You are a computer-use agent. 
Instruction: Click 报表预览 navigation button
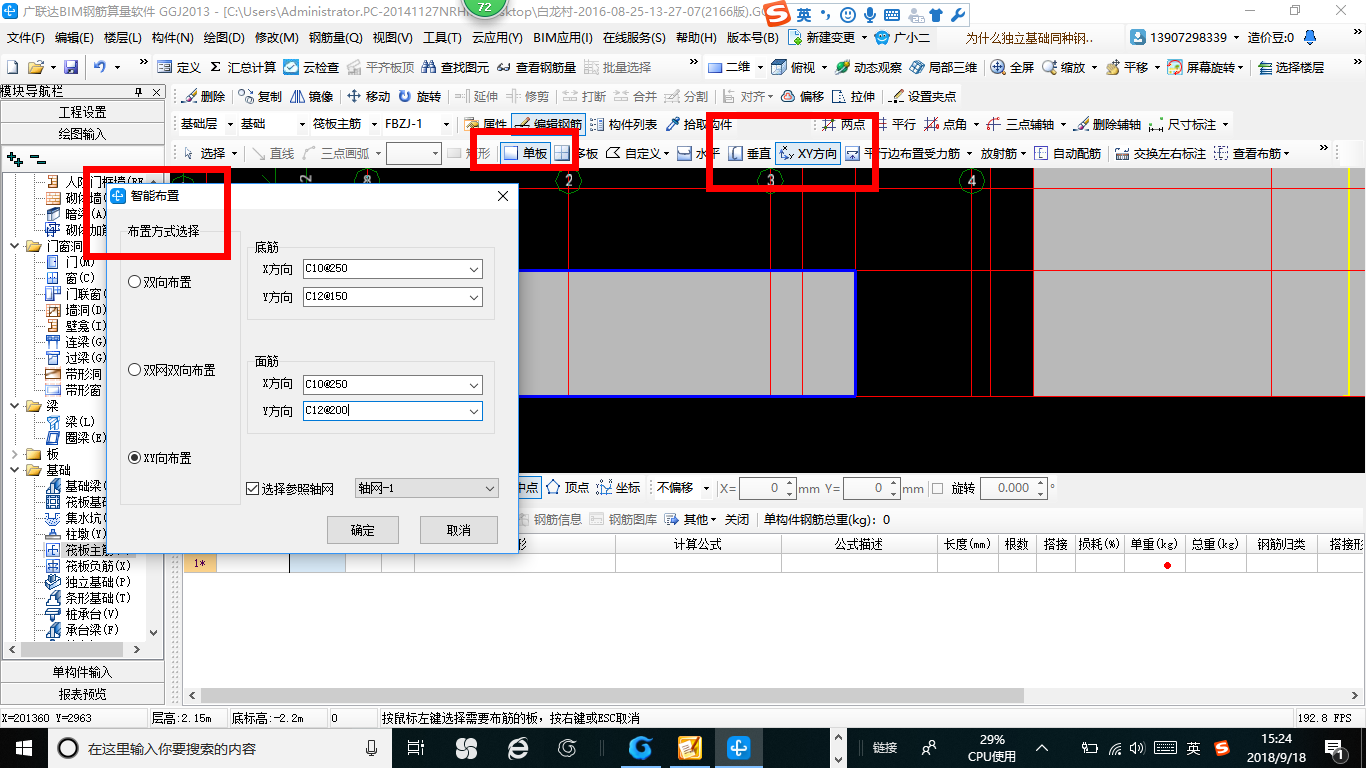coord(82,694)
